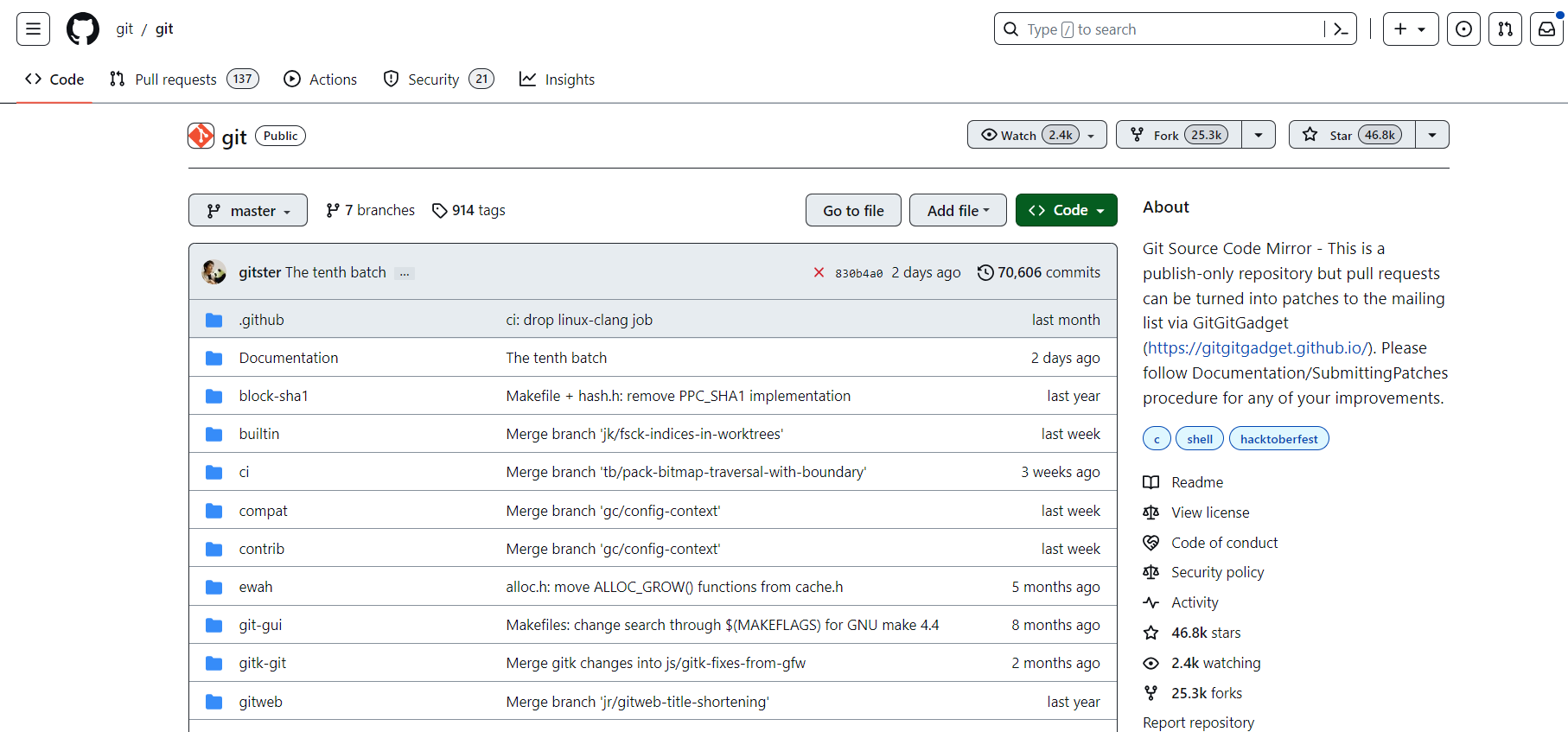Viewport: 1568px width, 732px height.
Task: Open the green Code clone dropdown
Action: pos(1067,210)
